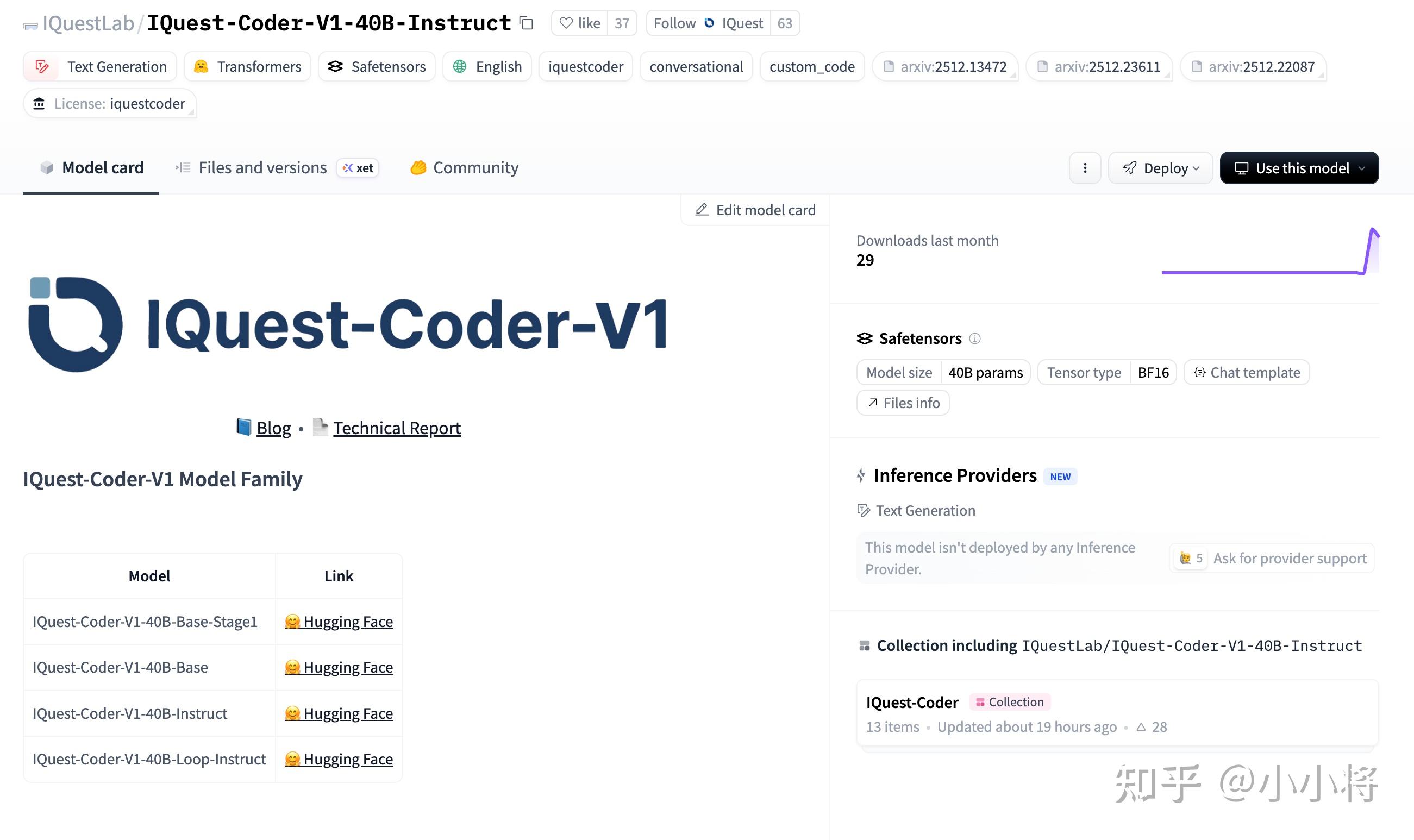Viewport: 1414px width, 840px height.
Task: Click the Edit model card pencil button
Action: click(755, 210)
